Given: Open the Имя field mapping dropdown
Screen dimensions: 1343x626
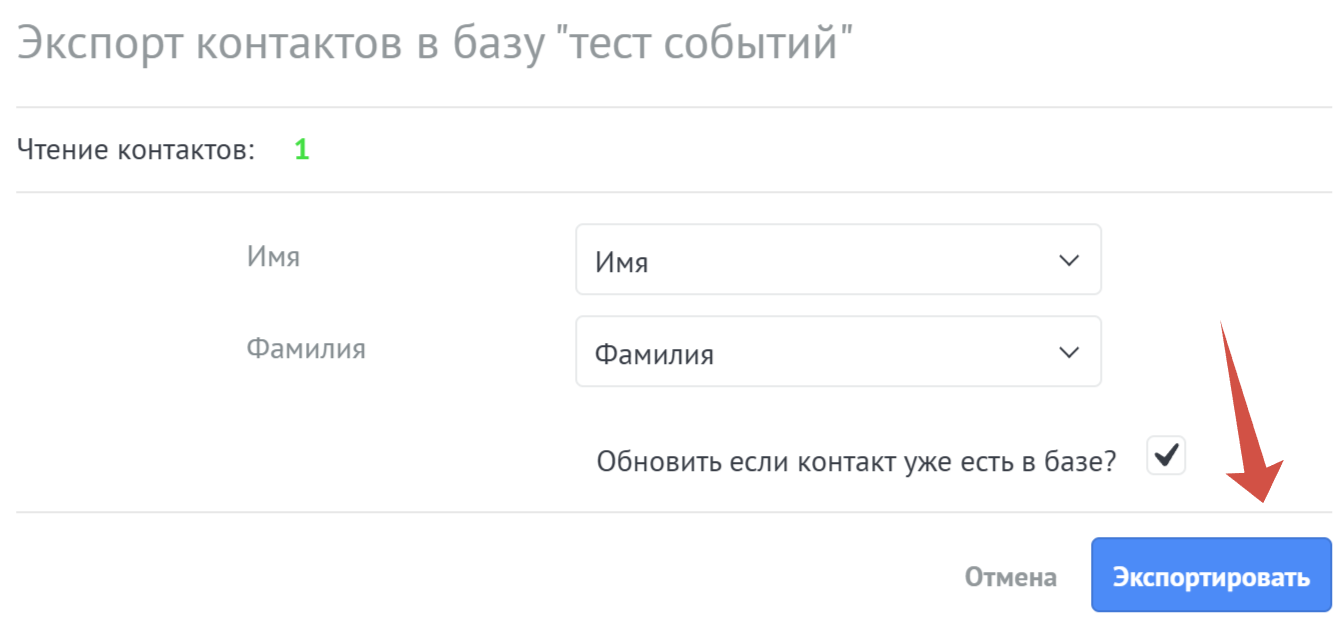Looking at the screenshot, I should click(838, 260).
